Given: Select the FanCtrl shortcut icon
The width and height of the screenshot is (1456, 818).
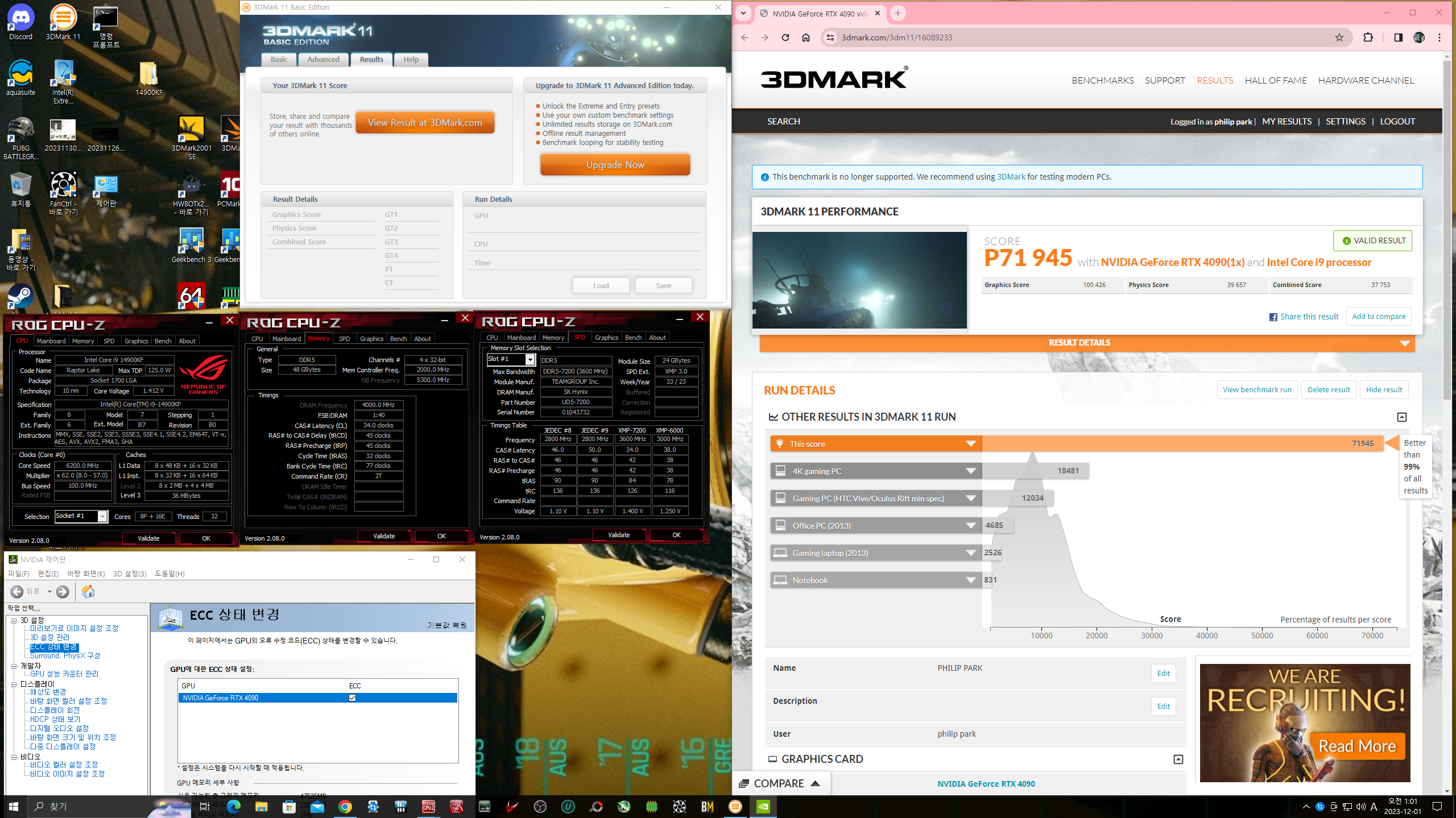Looking at the screenshot, I should (x=63, y=193).
